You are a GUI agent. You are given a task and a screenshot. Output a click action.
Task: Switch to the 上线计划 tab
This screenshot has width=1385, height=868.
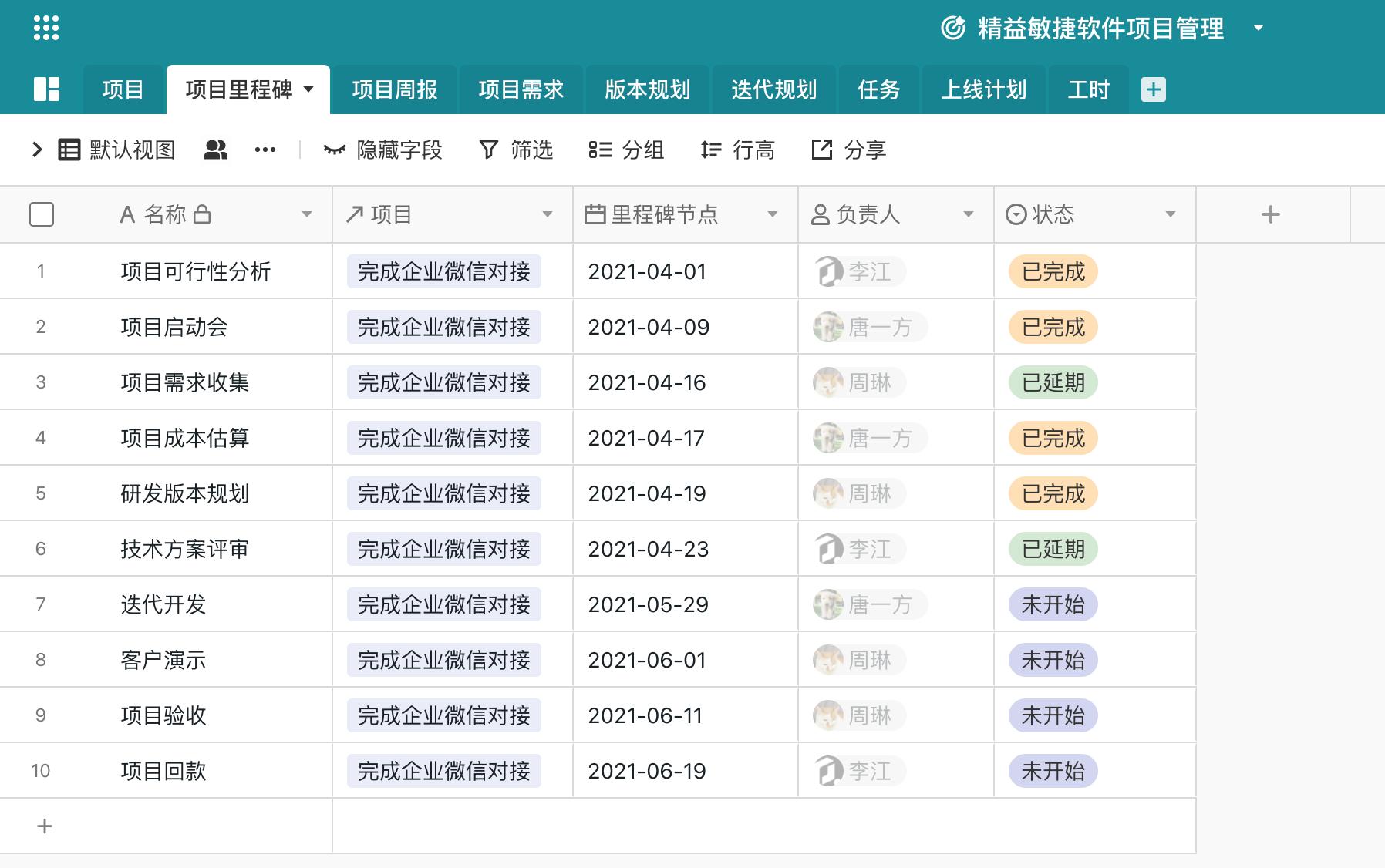click(983, 89)
